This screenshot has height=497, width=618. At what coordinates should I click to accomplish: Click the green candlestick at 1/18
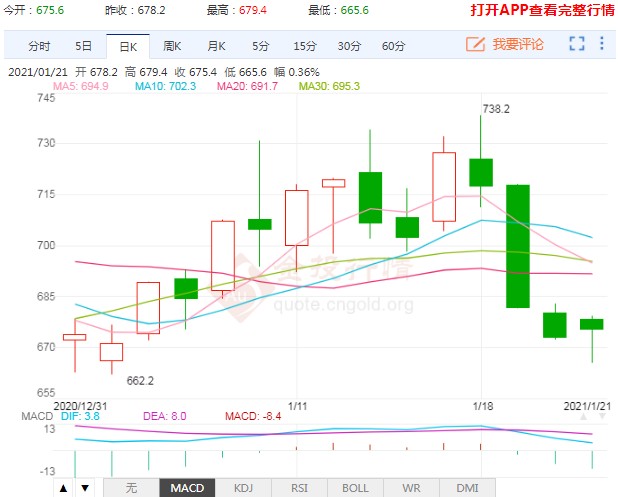(x=481, y=173)
